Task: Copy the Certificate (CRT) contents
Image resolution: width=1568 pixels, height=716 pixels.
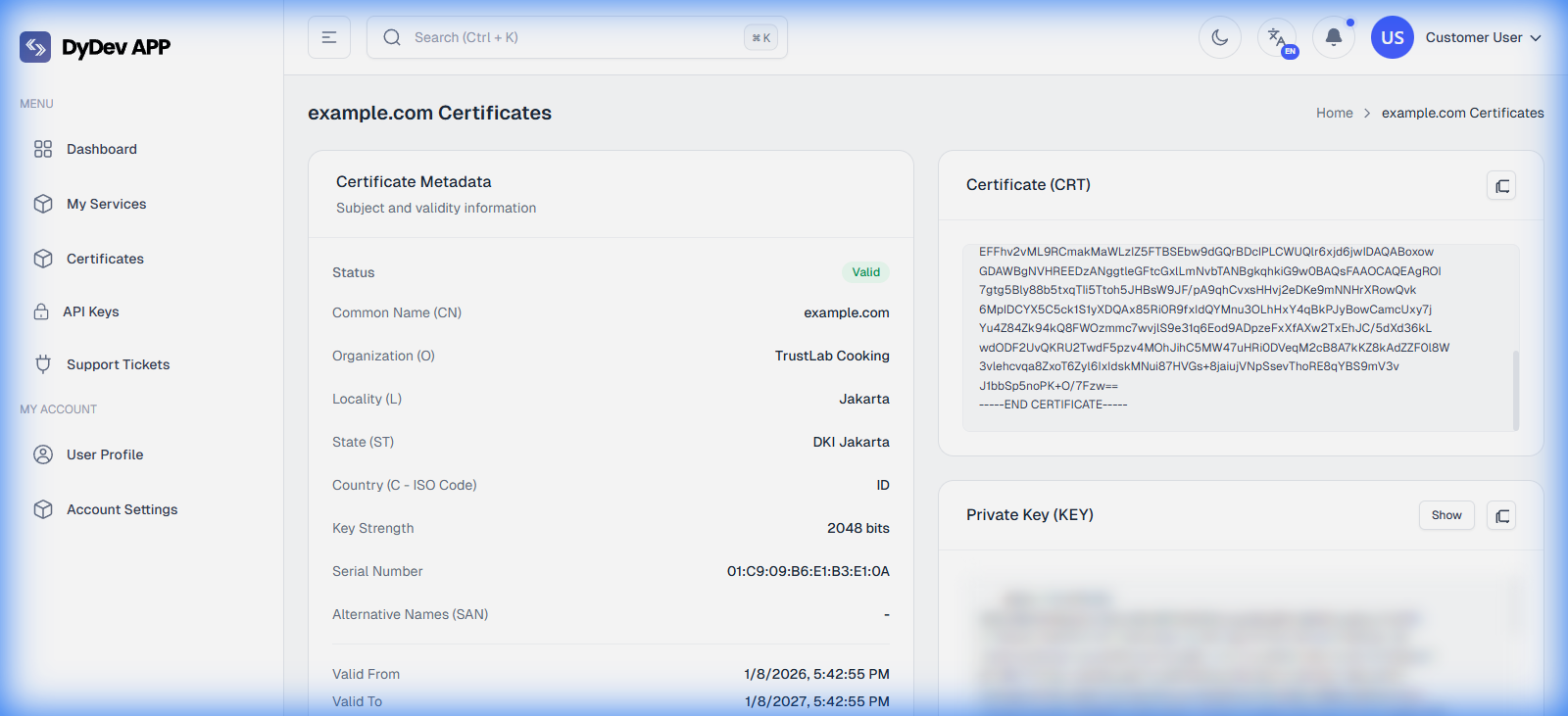Action: [1501, 186]
